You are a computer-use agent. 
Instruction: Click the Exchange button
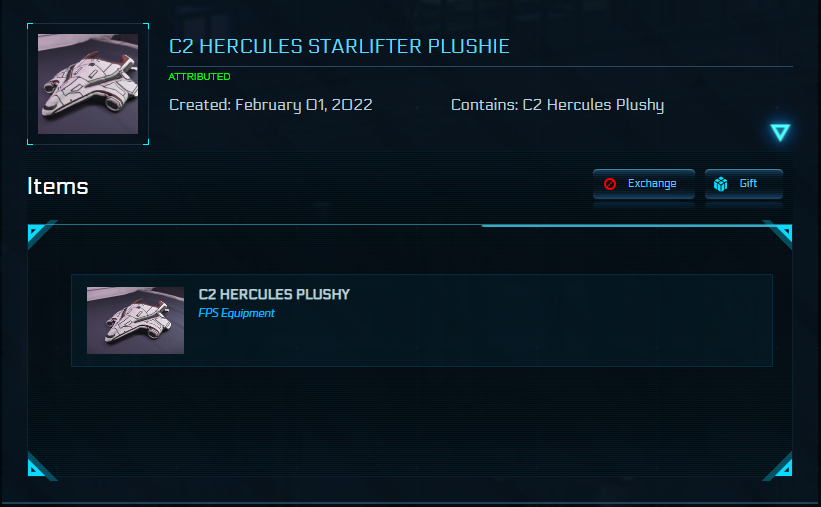point(643,184)
